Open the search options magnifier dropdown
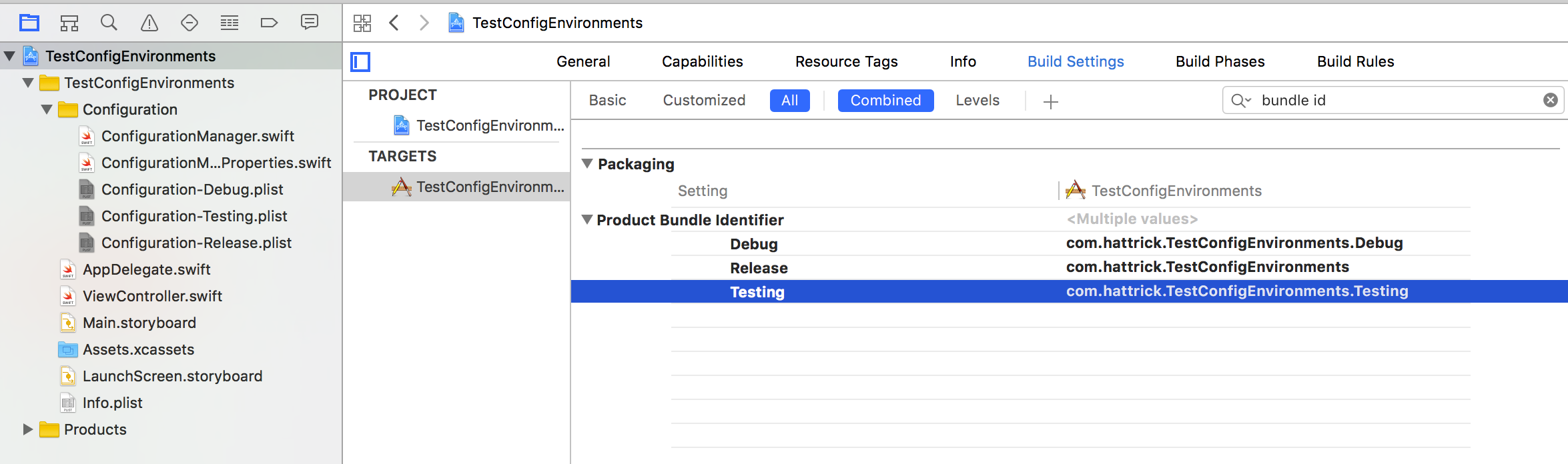This screenshot has height=464, width=1568. tap(1241, 100)
